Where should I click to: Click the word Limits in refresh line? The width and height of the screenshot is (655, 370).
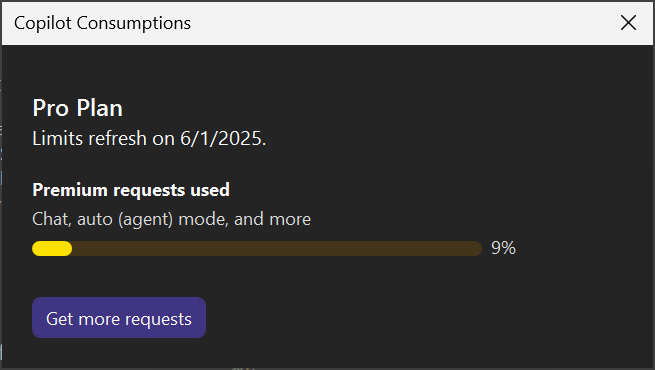pyautogui.click(x=58, y=138)
